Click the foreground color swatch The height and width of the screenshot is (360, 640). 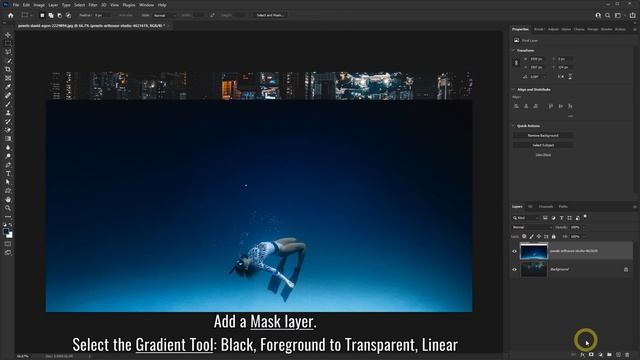pos(6,231)
